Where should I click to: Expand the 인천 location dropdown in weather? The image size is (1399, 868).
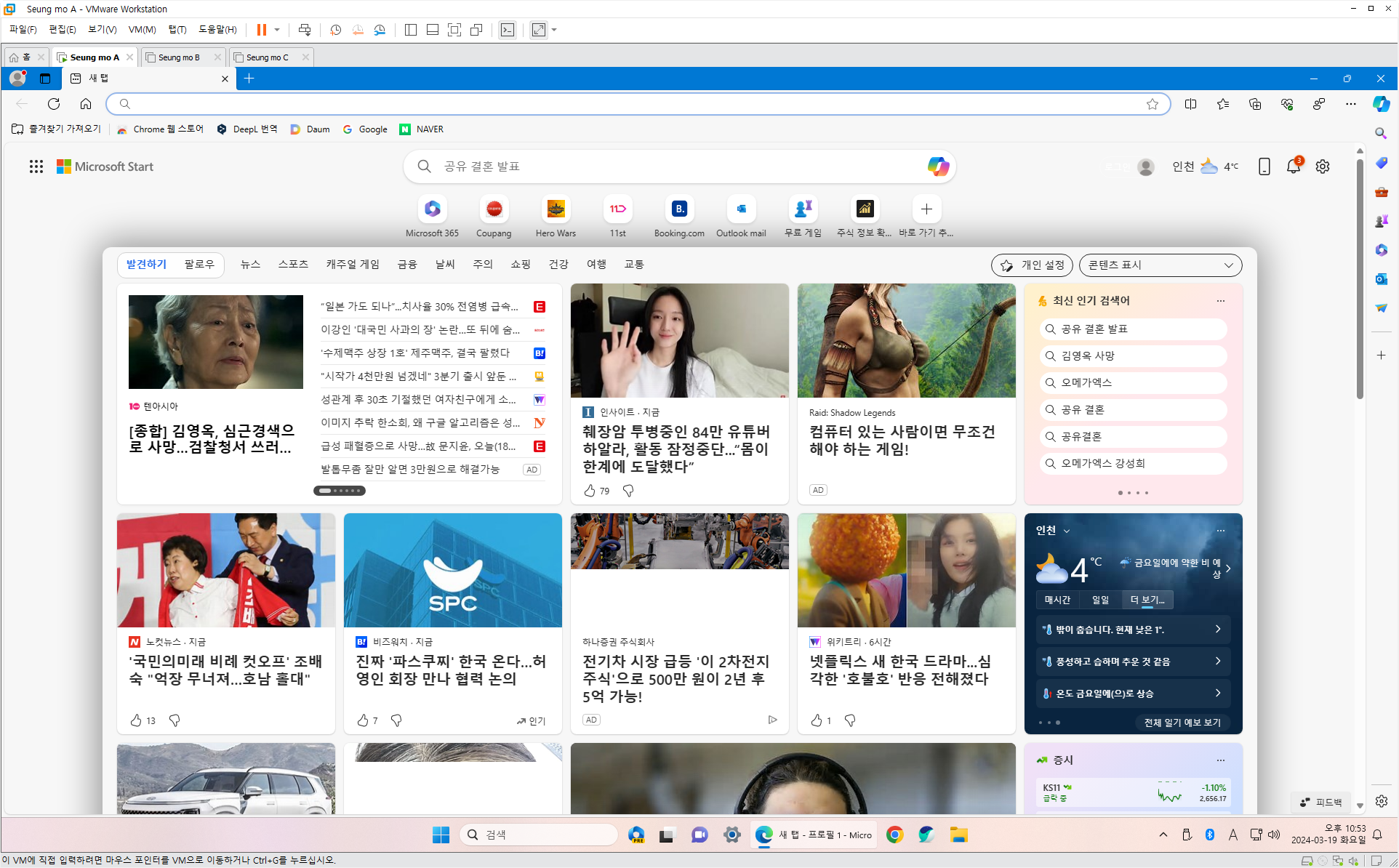point(1066,531)
